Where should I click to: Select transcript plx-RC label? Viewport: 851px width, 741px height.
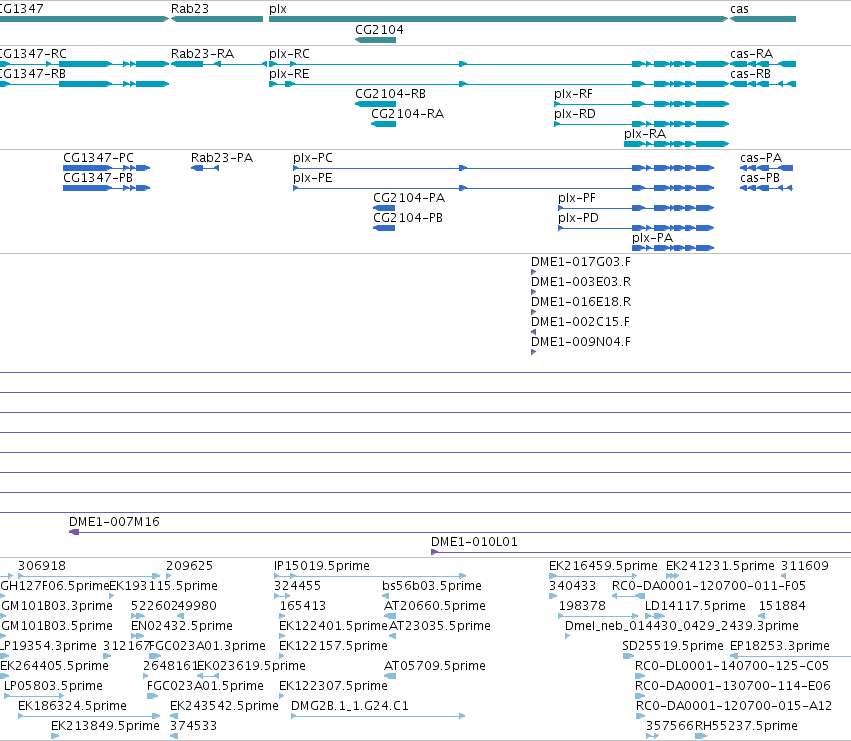(289, 54)
